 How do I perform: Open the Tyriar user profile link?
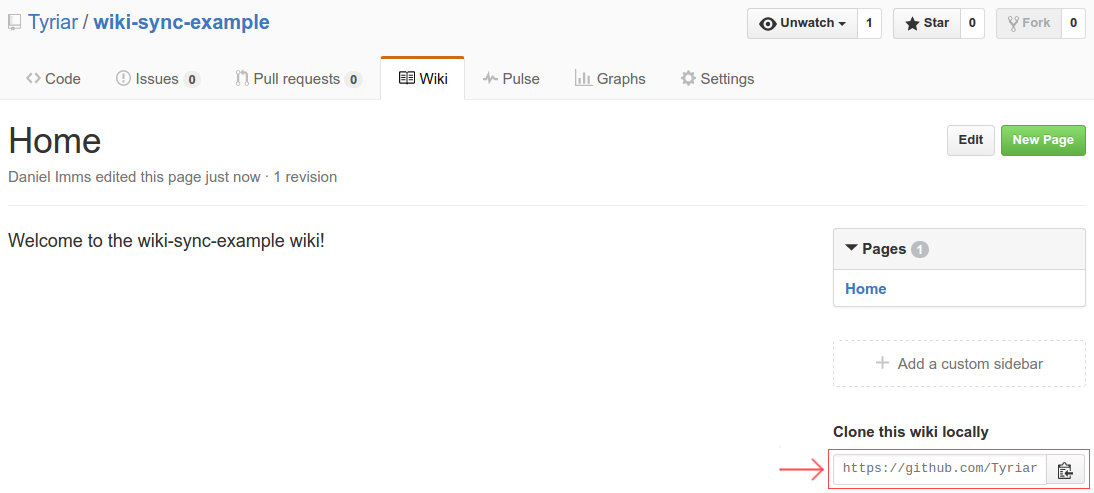click(52, 23)
